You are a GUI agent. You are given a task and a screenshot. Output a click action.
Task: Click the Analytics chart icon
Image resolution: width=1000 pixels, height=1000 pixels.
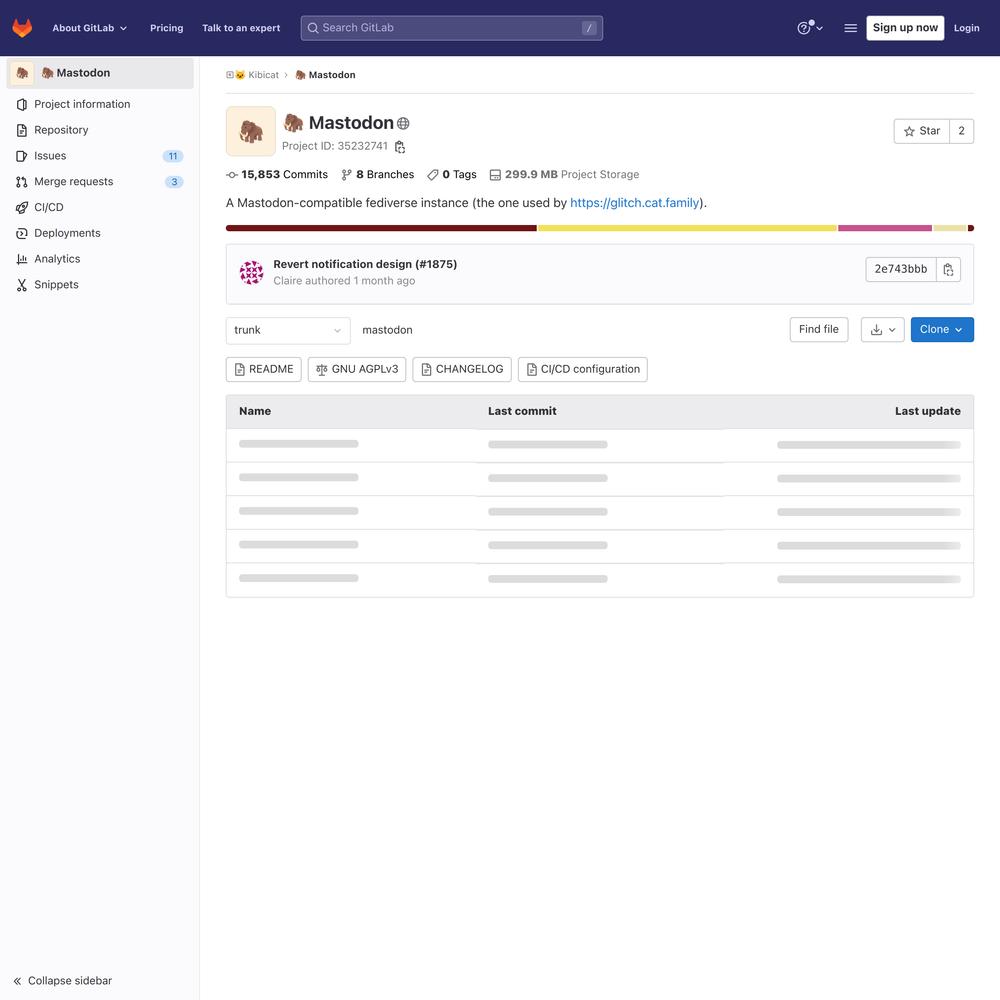[22, 259]
